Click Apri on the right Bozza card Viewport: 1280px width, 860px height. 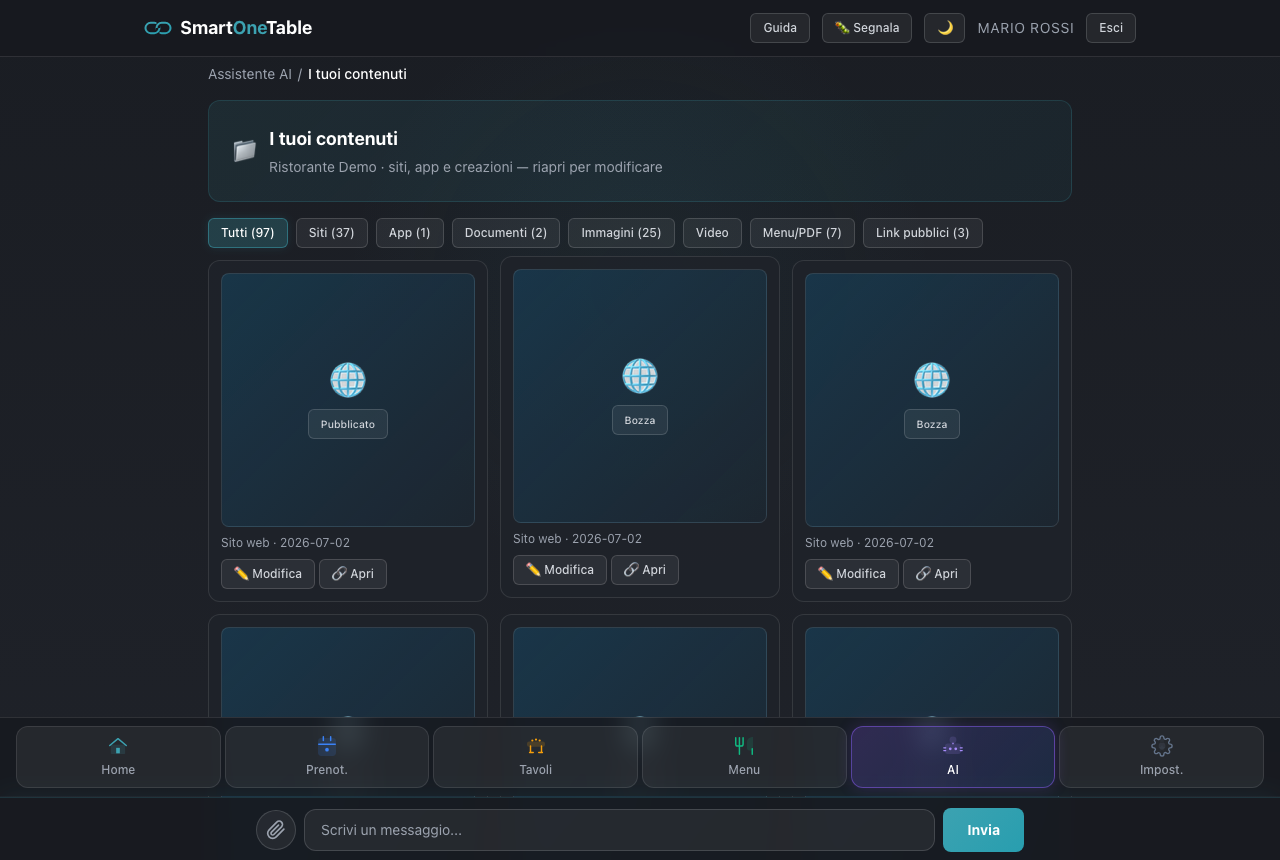[x=937, y=574]
